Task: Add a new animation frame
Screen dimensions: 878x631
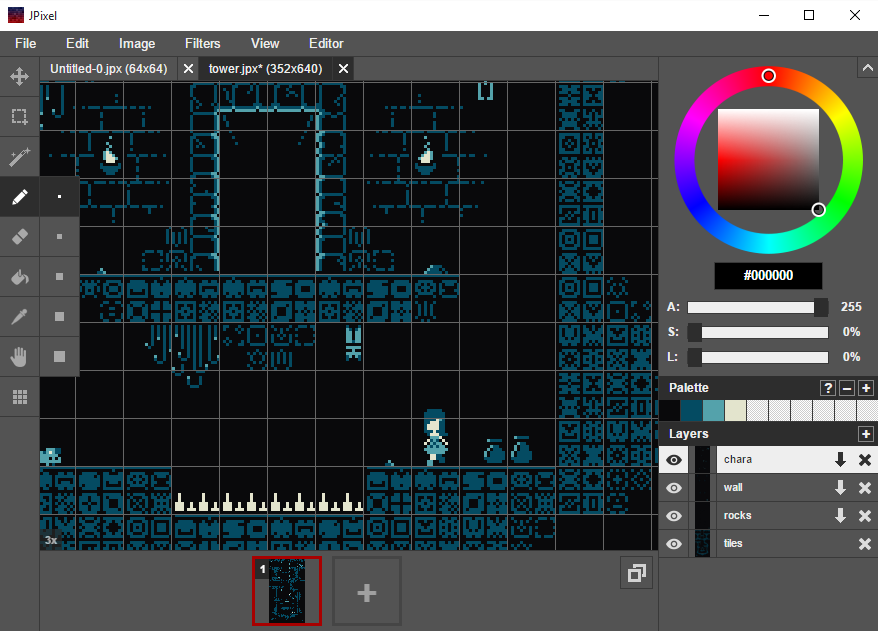Action: 366,592
